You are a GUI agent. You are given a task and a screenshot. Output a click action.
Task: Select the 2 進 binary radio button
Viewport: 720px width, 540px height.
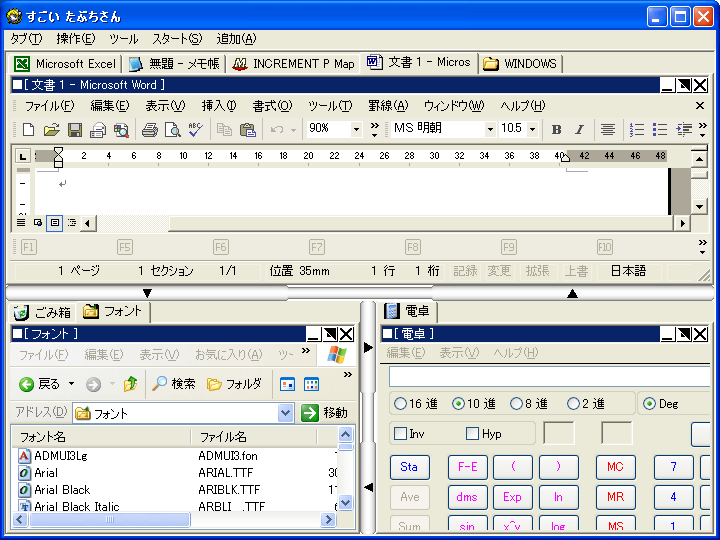(573, 404)
